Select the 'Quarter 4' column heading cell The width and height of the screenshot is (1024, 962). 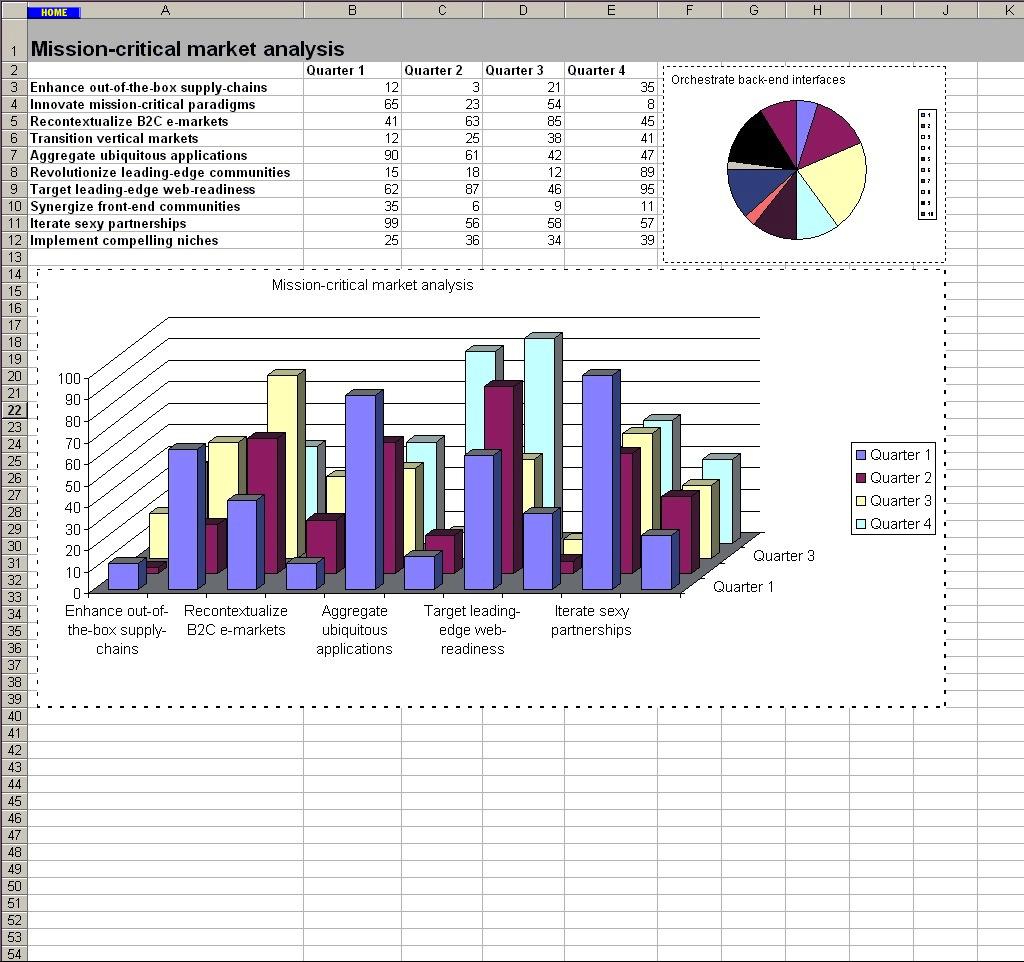[x=611, y=71]
